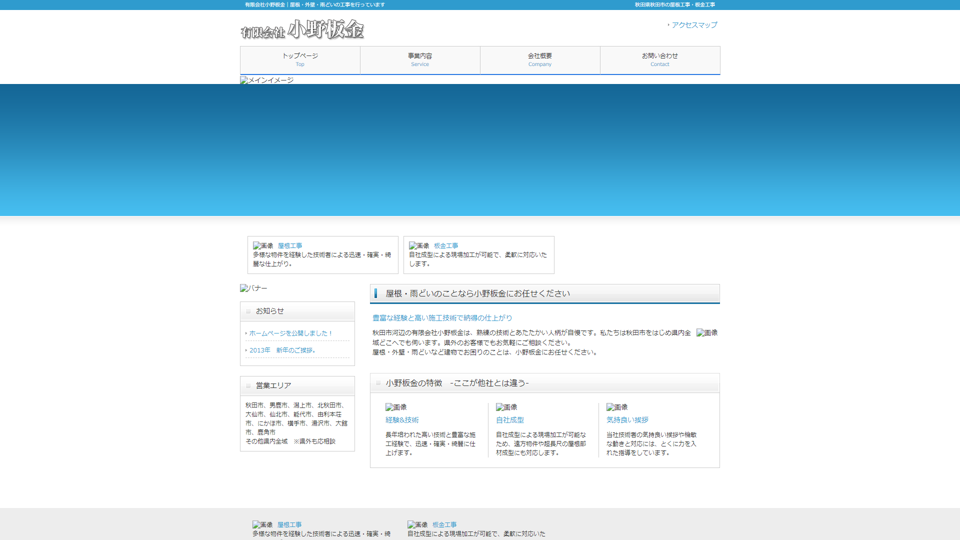
Task: Click the image icon above 経験&技術
Action: pos(396,408)
